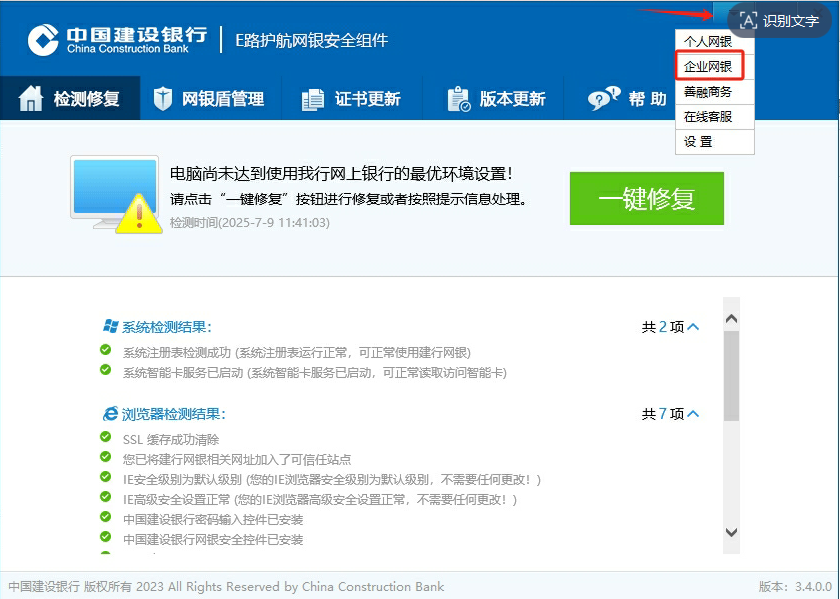
Task: Click the checkmark beside 系统智能卡服务已启动
Action: [105, 372]
